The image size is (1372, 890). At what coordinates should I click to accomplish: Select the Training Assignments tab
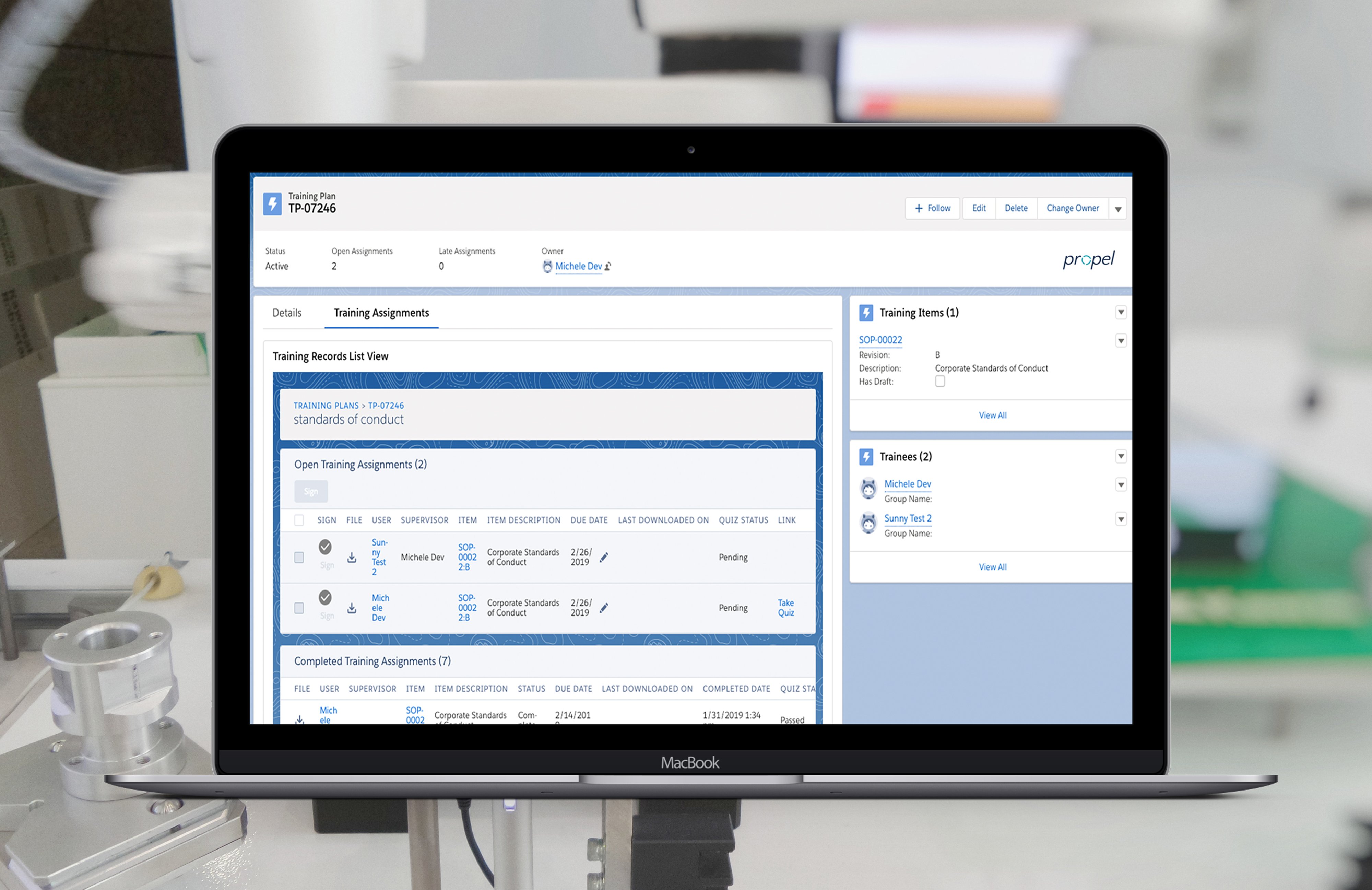[x=381, y=313]
